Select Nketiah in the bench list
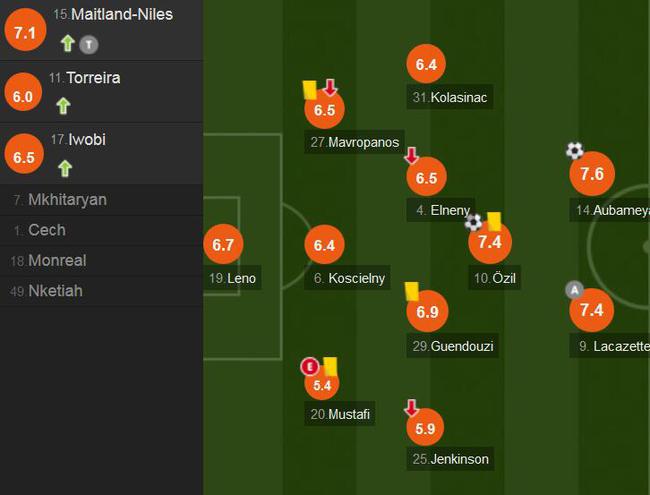Viewport: 650px width, 495px height. pyautogui.click(x=101, y=291)
